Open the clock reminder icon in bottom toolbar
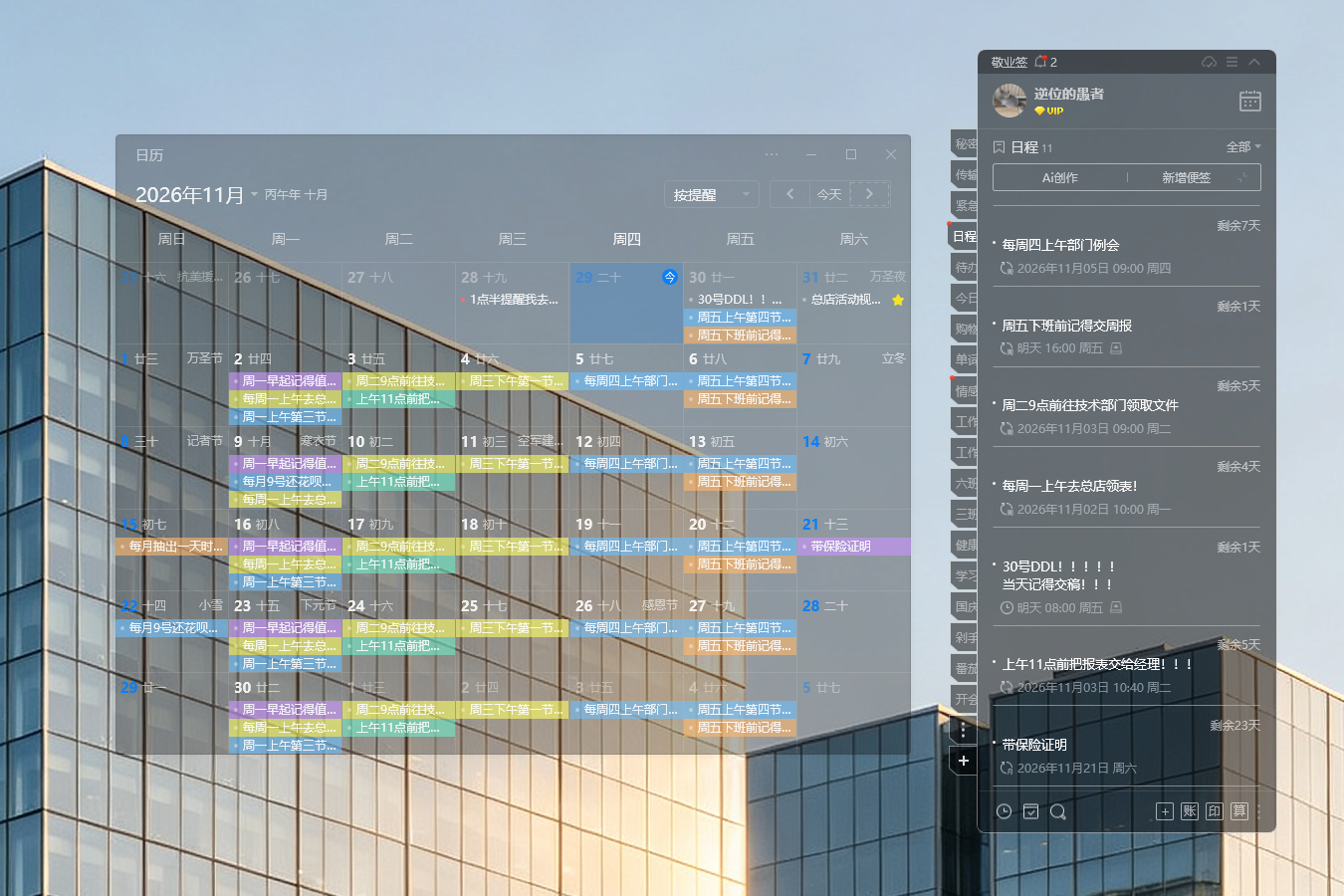1344x896 pixels. point(1005,811)
